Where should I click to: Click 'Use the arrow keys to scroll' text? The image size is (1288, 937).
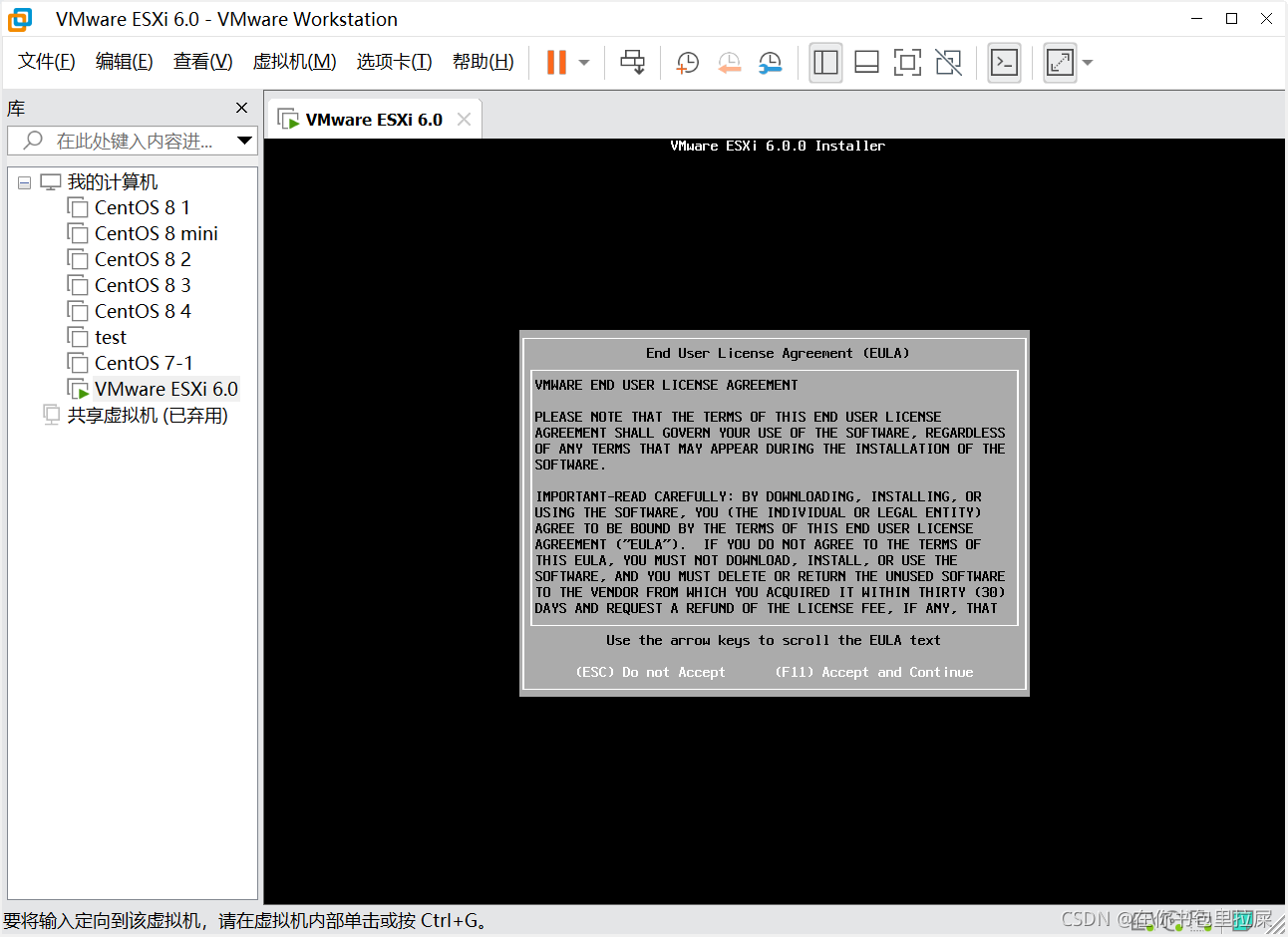pos(774,640)
